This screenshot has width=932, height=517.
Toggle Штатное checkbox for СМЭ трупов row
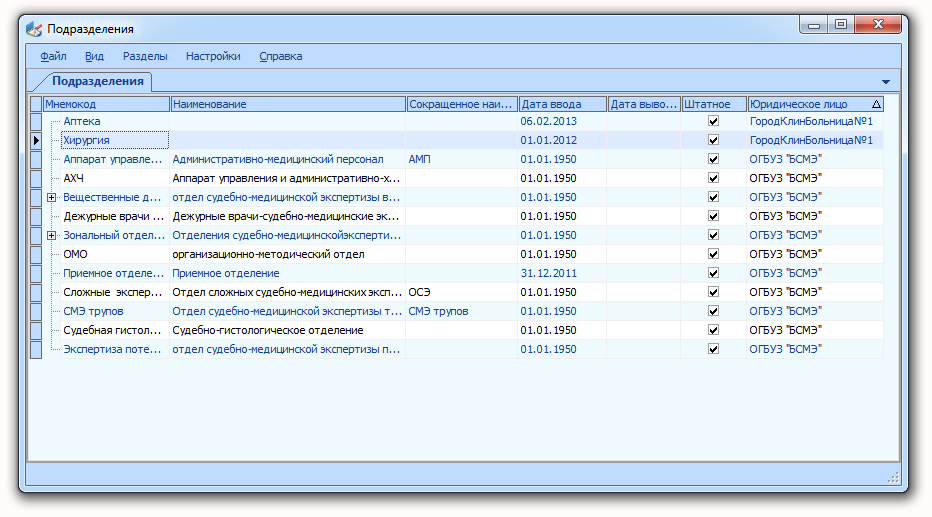click(x=713, y=311)
